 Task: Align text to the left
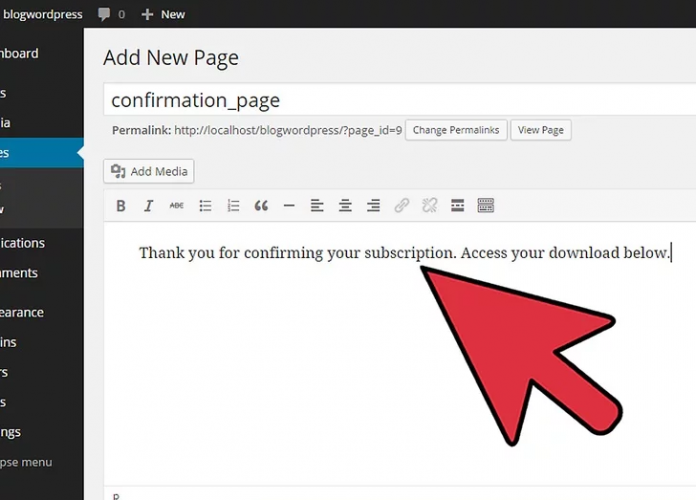317,206
